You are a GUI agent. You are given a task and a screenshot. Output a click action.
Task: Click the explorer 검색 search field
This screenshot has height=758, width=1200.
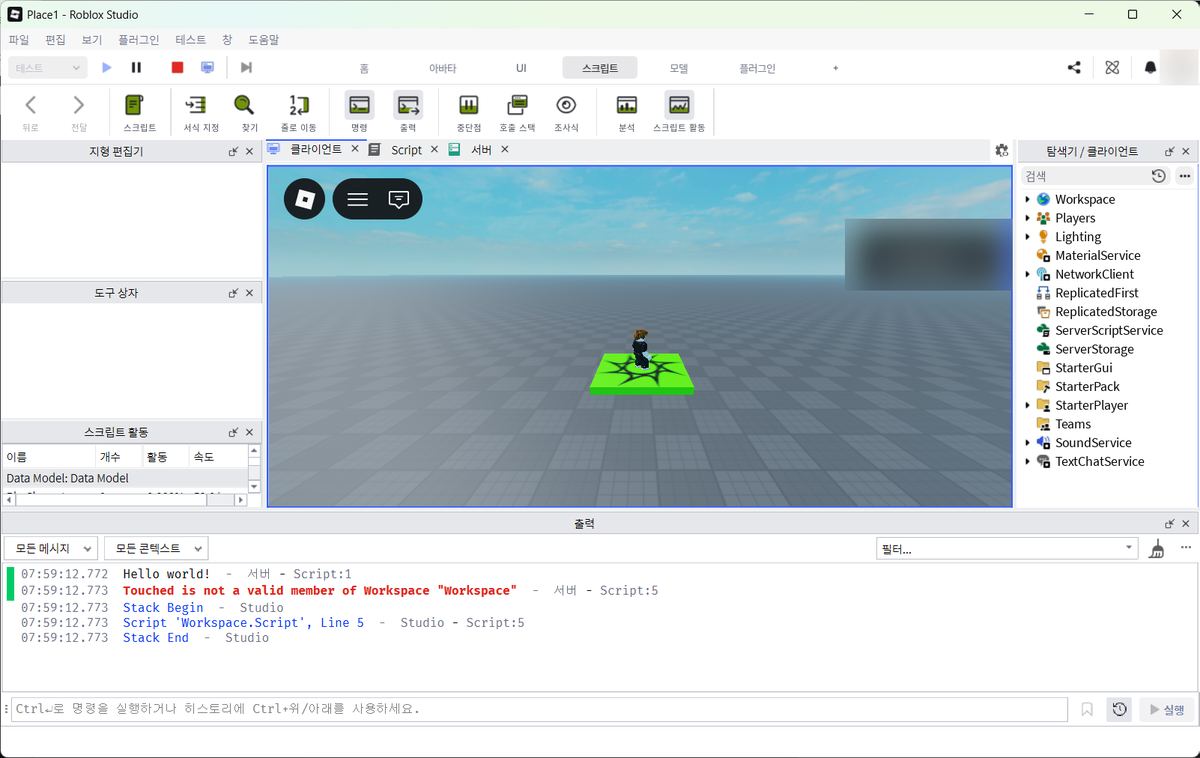(x=1085, y=176)
